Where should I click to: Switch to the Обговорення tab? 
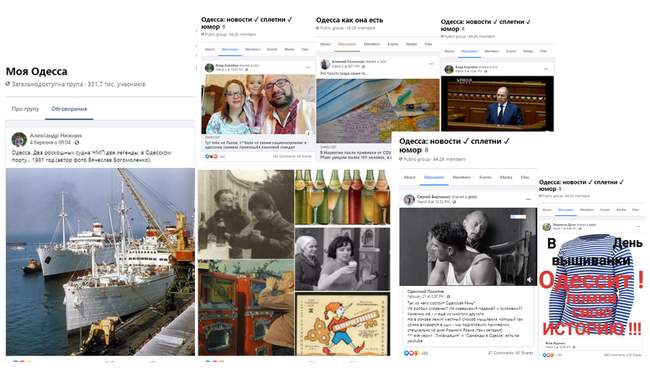click(x=69, y=109)
